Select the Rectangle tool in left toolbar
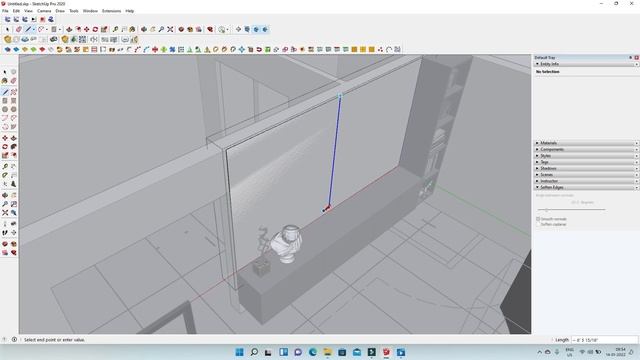This screenshot has width=640, height=360. point(5,100)
